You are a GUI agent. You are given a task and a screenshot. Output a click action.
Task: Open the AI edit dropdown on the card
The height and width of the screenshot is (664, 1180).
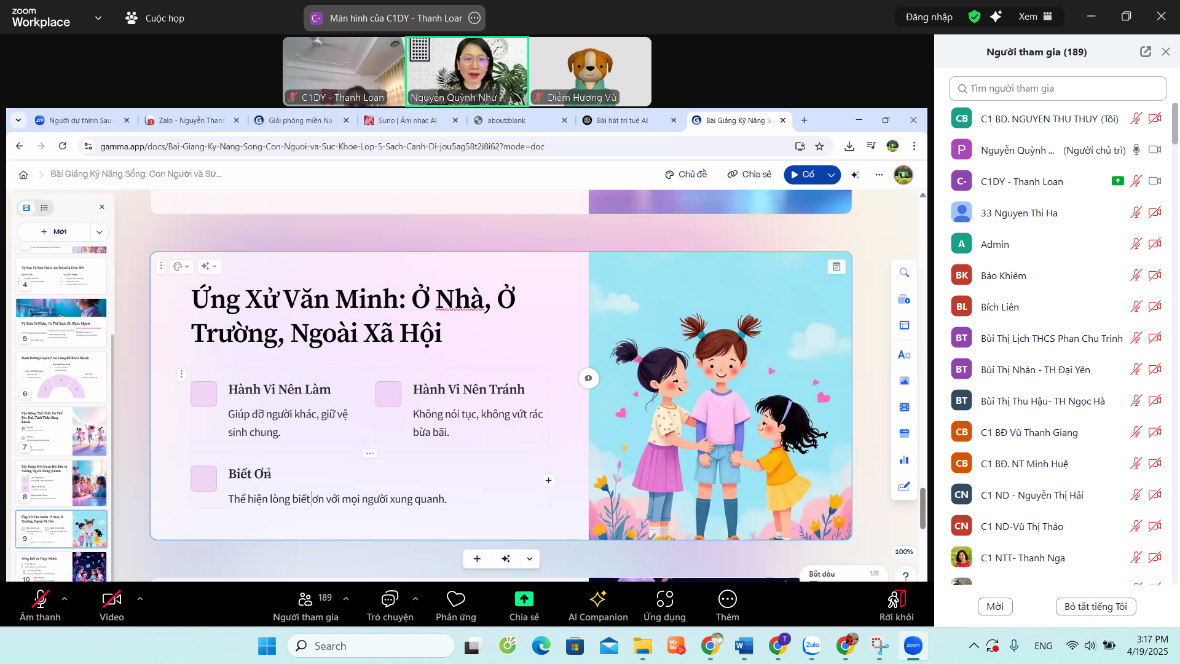coord(208,266)
